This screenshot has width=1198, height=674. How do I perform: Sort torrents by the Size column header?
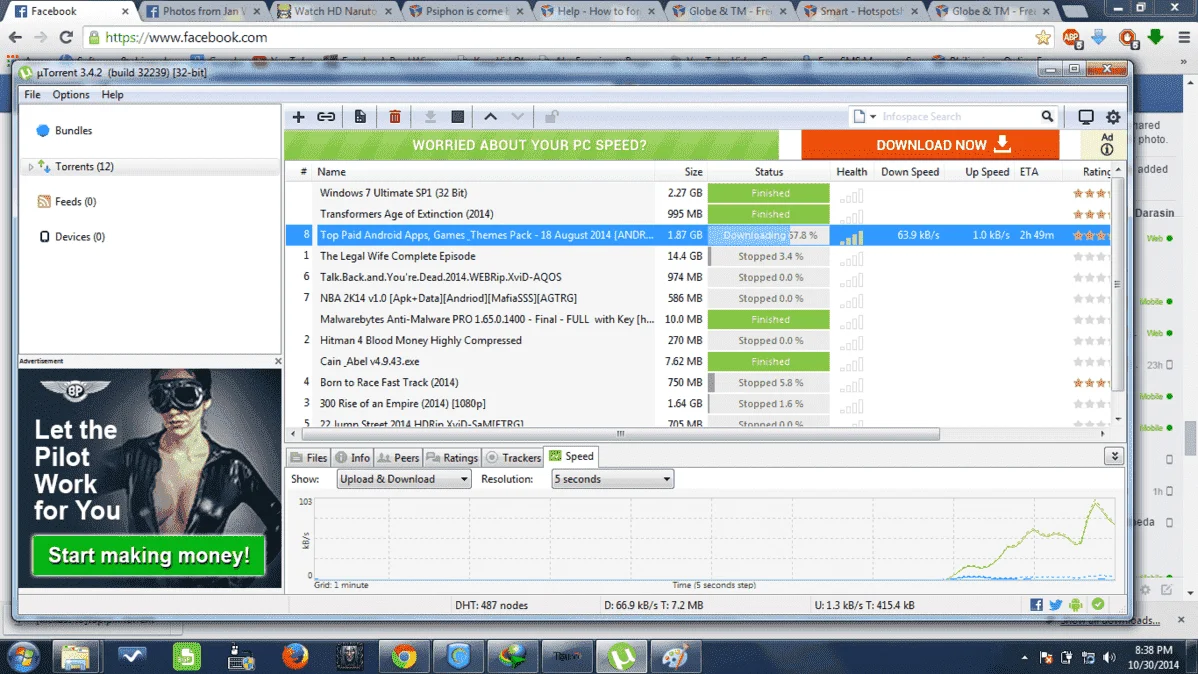point(693,172)
